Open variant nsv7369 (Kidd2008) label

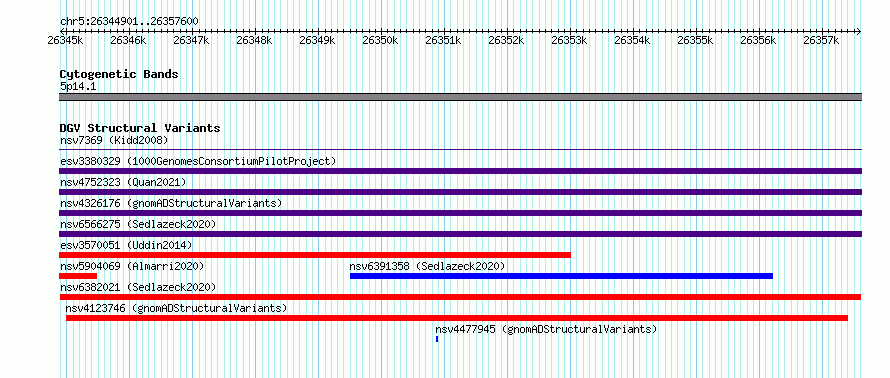(x=114, y=140)
